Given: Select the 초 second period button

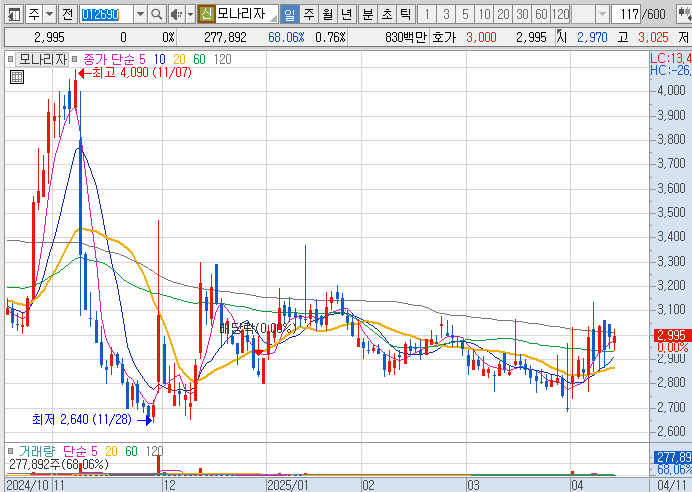Looking at the screenshot, I should (x=387, y=14).
